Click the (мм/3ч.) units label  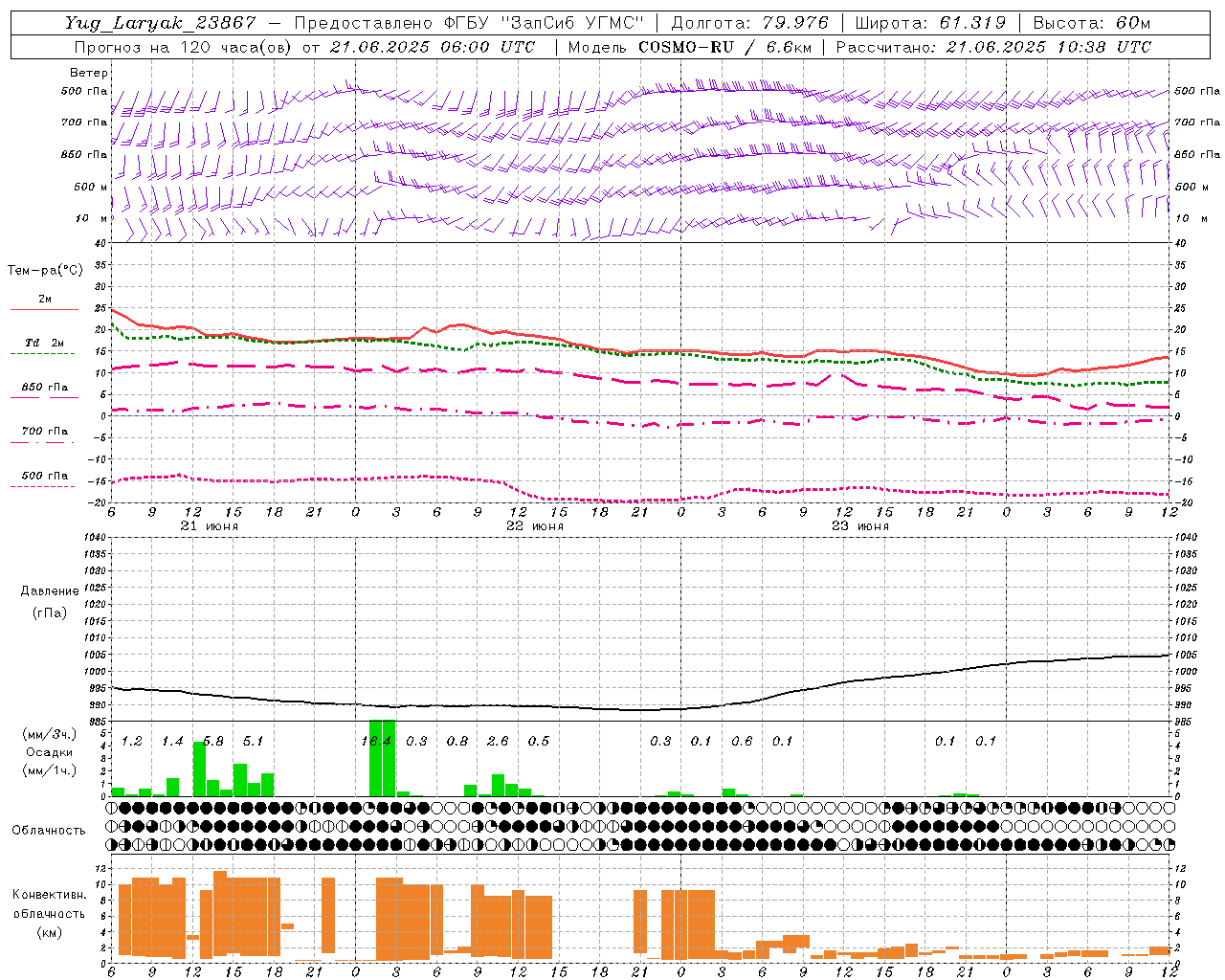(x=50, y=734)
